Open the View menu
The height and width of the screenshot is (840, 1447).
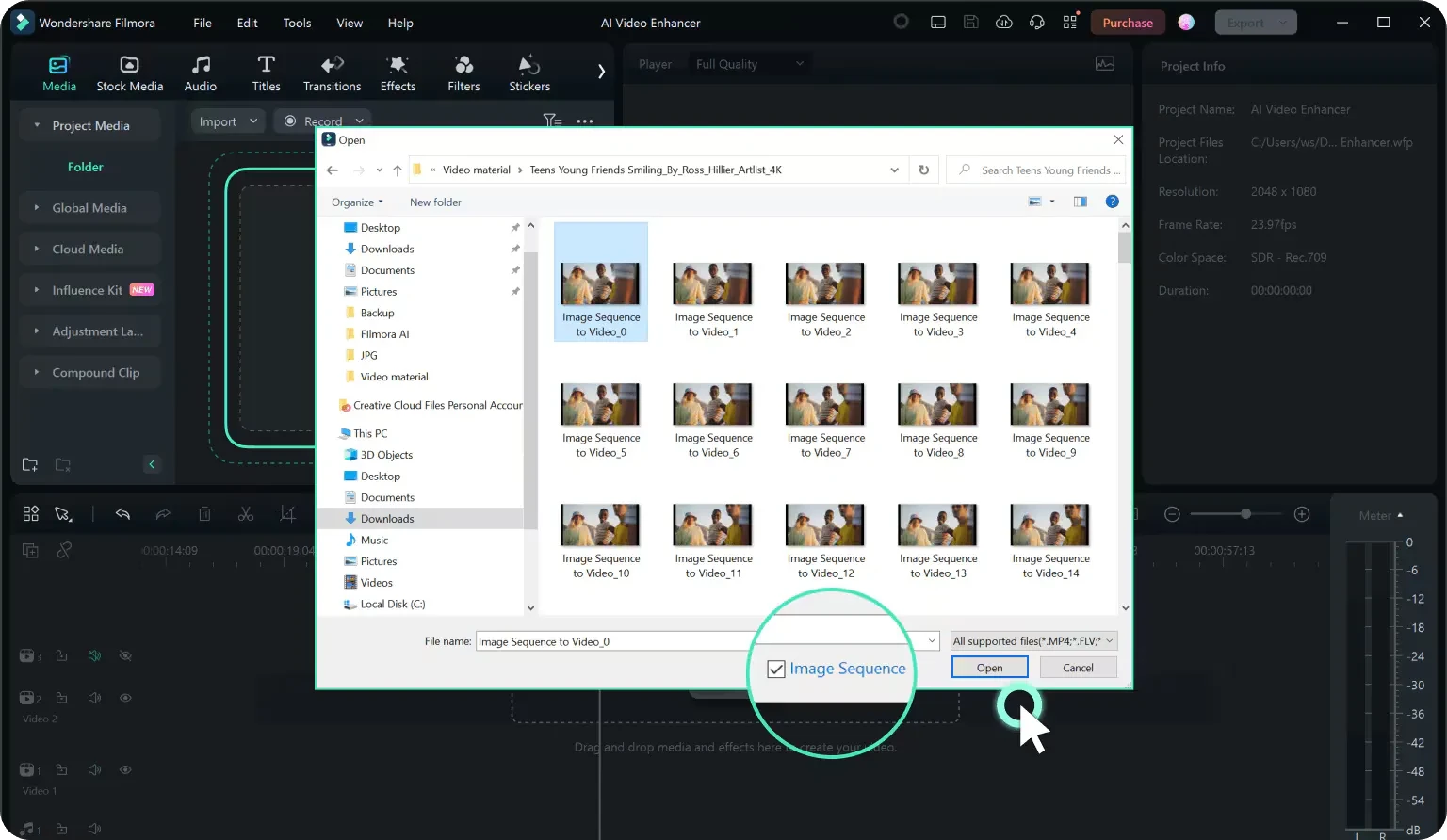350,23
